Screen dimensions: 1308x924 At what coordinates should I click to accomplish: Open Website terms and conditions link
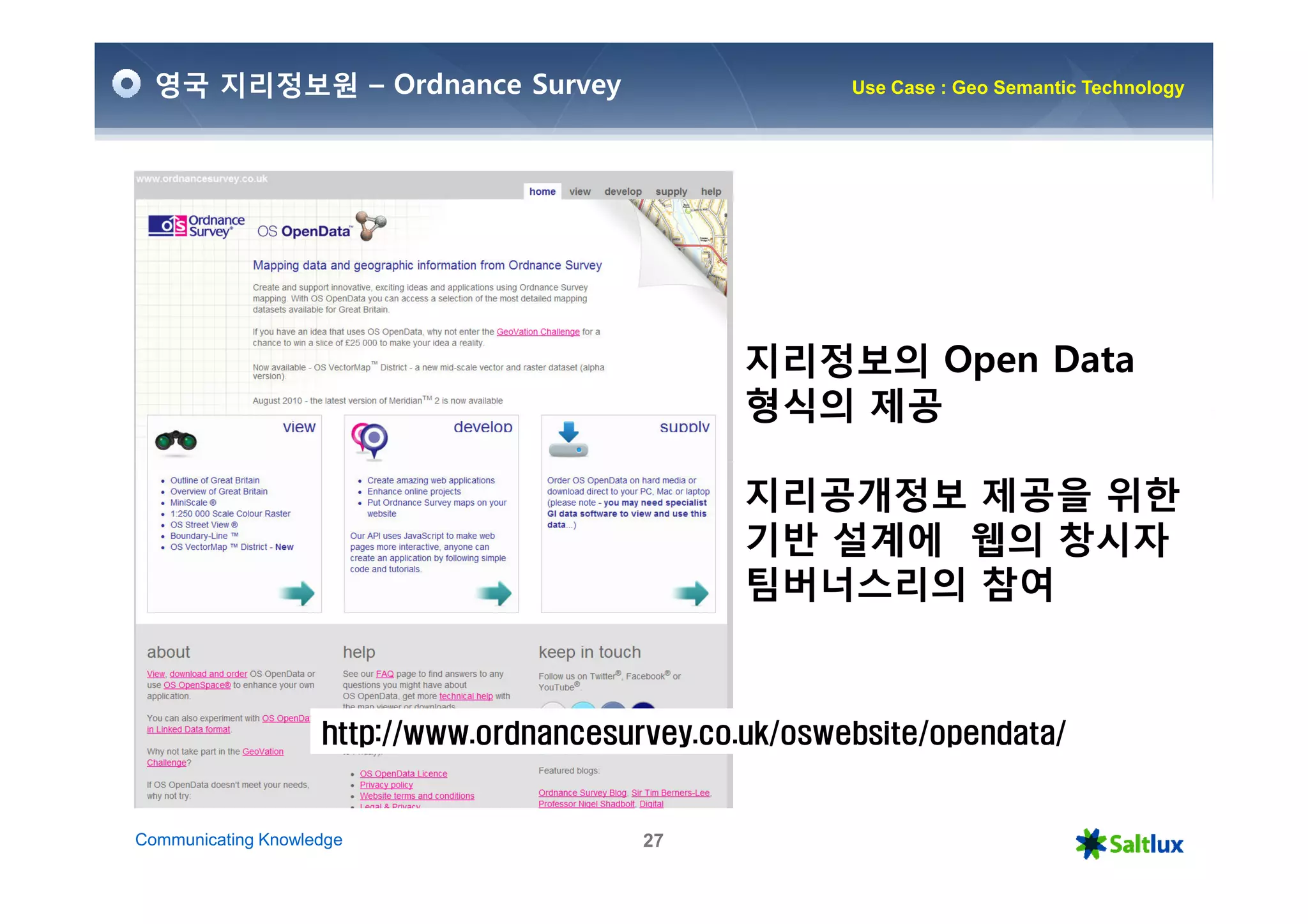coord(416,796)
